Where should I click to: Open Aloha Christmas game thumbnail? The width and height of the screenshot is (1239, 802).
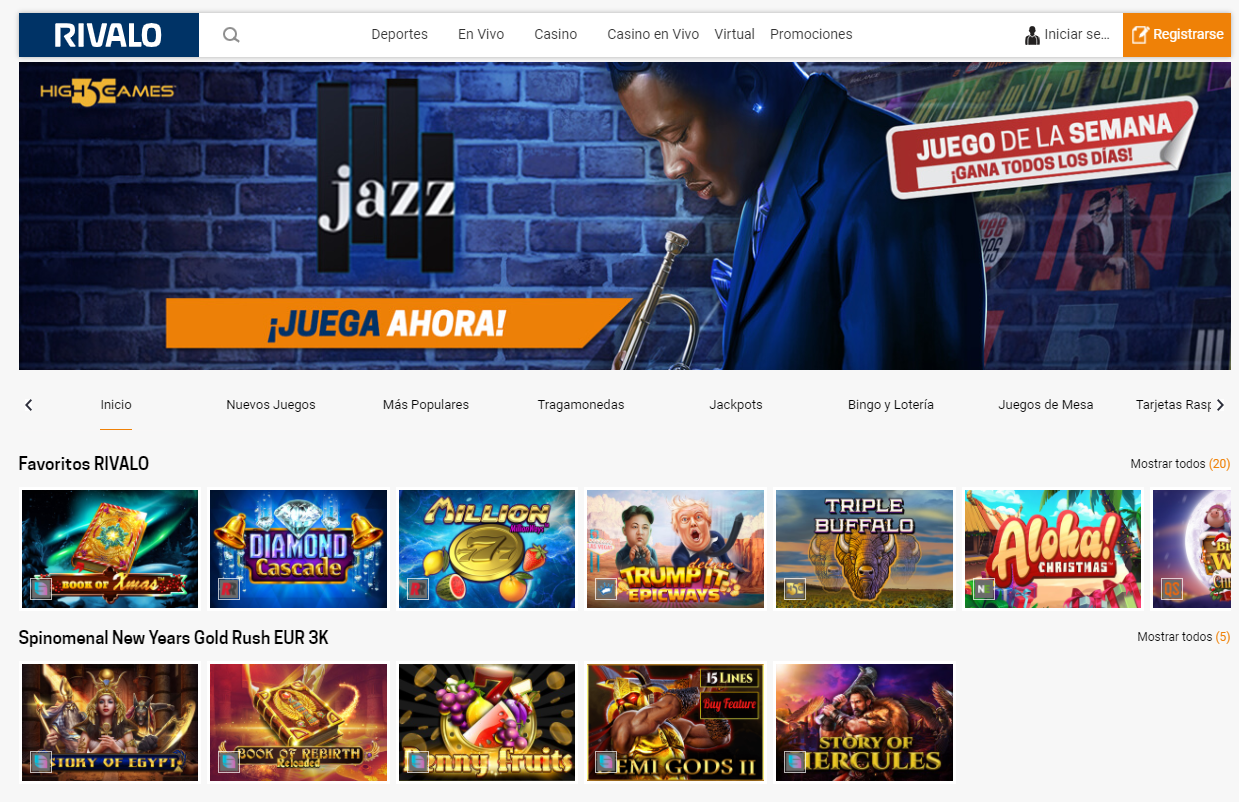(x=1053, y=549)
